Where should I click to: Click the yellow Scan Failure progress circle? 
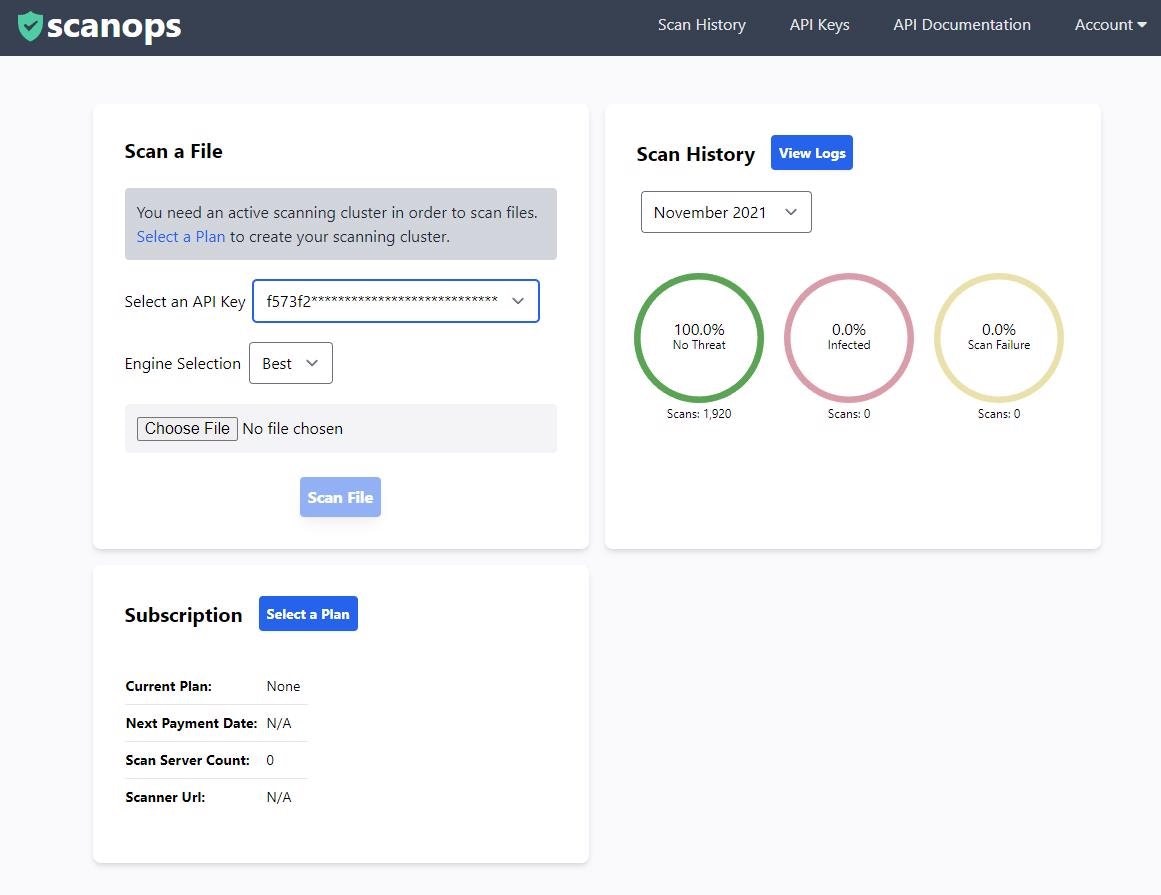coord(998,338)
